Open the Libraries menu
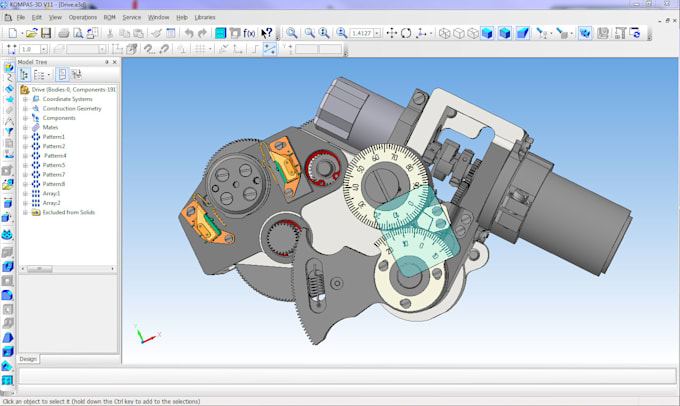680x406 pixels. pos(204,17)
